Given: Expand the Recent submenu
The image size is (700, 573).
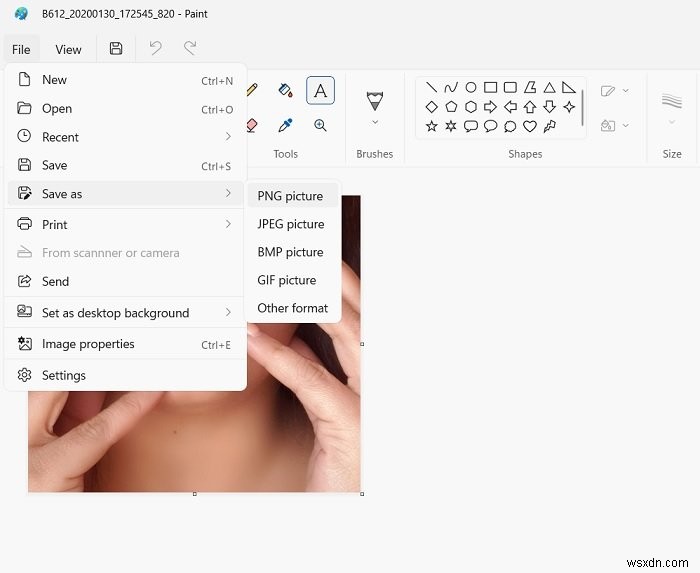Looking at the screenshot, I should click(x=228, y=137).
